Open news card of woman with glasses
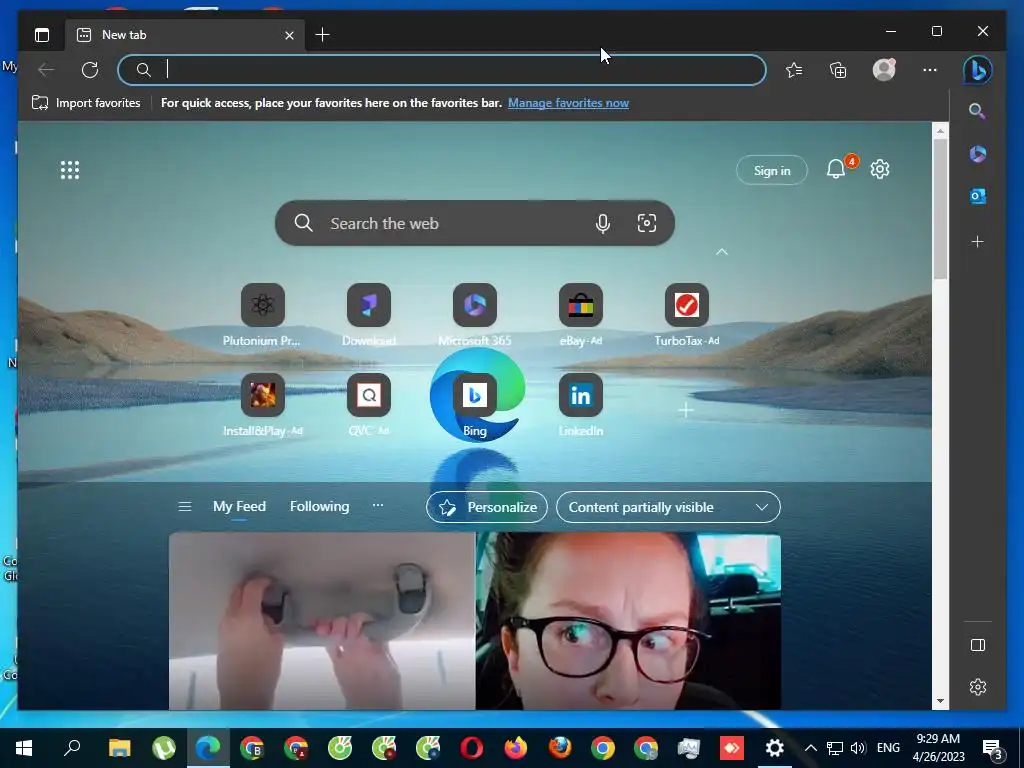 point(628,621)
